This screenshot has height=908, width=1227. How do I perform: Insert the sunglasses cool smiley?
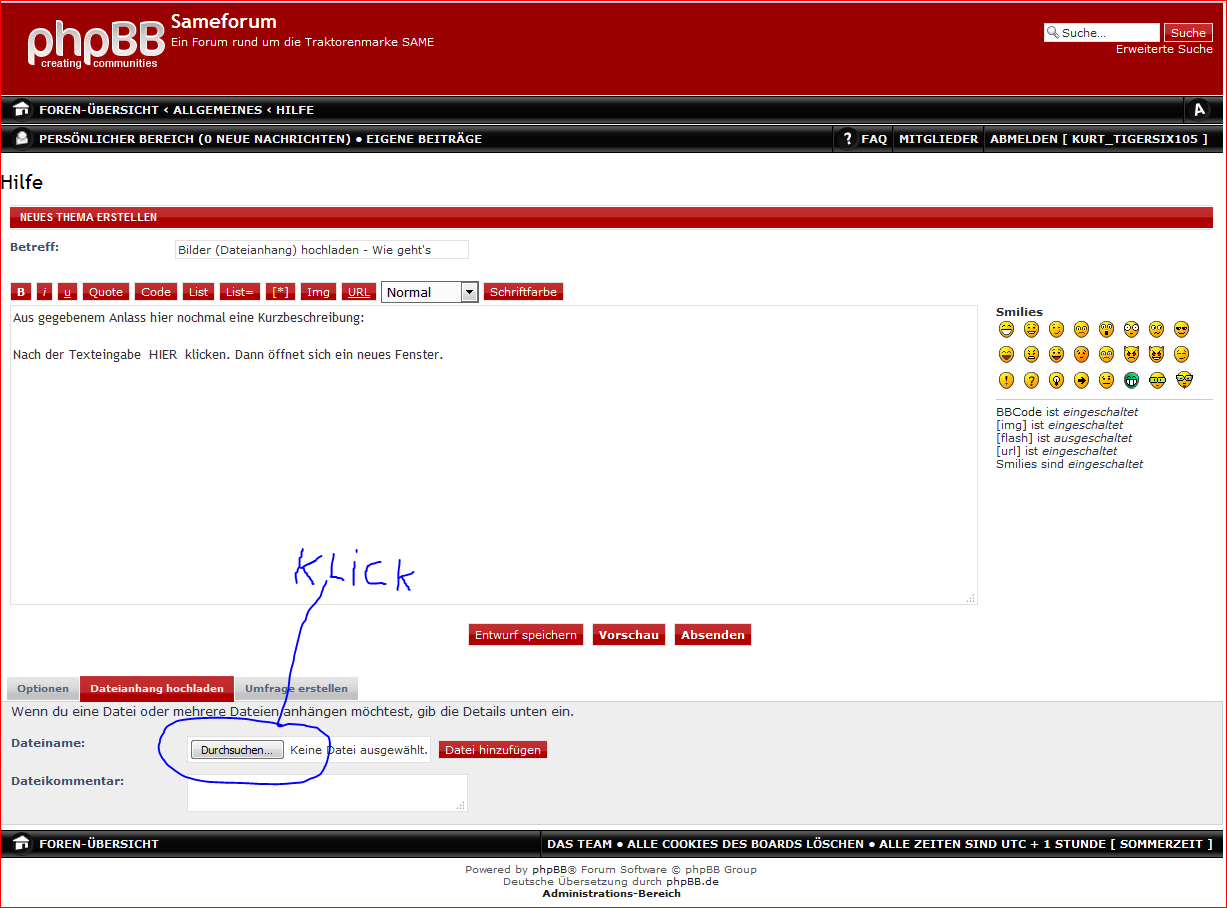(x=1182, y=329)
